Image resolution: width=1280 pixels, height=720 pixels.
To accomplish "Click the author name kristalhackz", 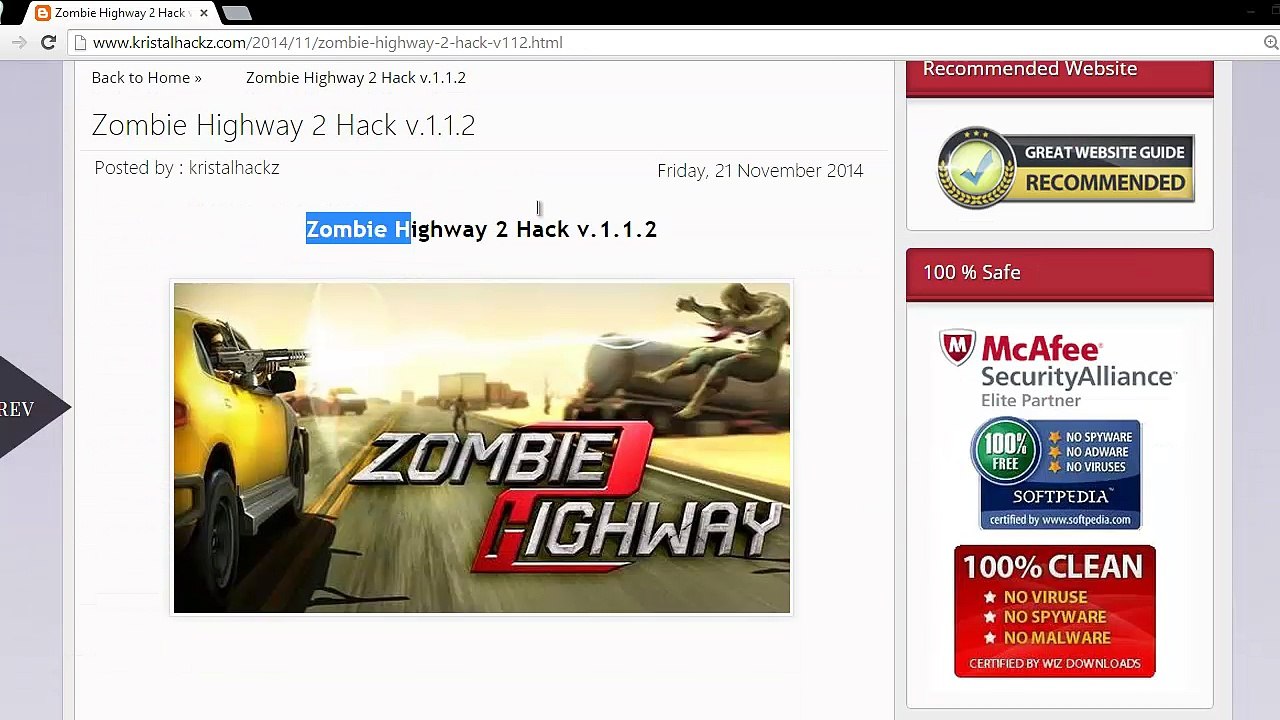I will coord(234,168).
